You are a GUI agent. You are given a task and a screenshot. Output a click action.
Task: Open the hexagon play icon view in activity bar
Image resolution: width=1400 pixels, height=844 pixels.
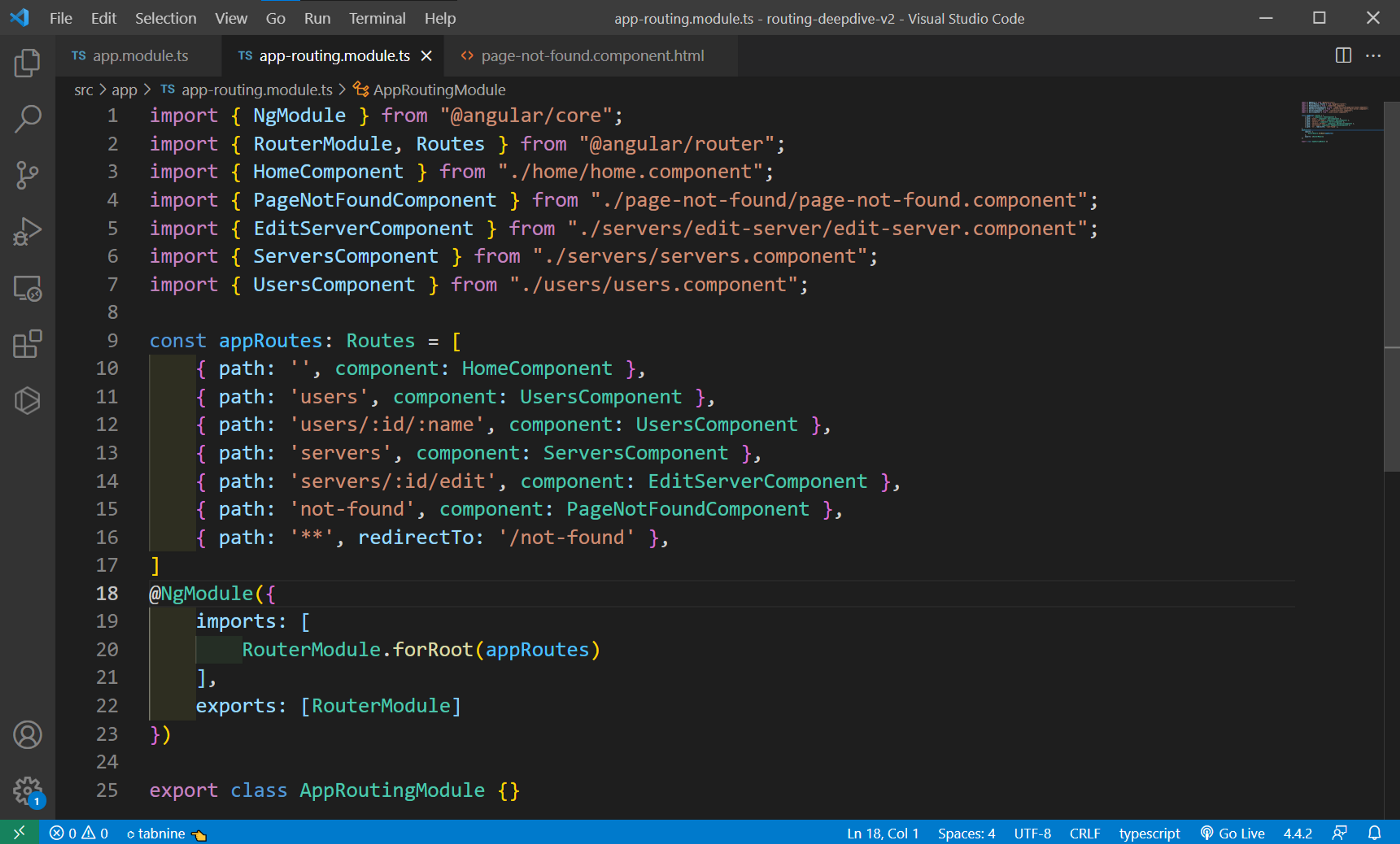pyautogui.click(x=27, y=401)
